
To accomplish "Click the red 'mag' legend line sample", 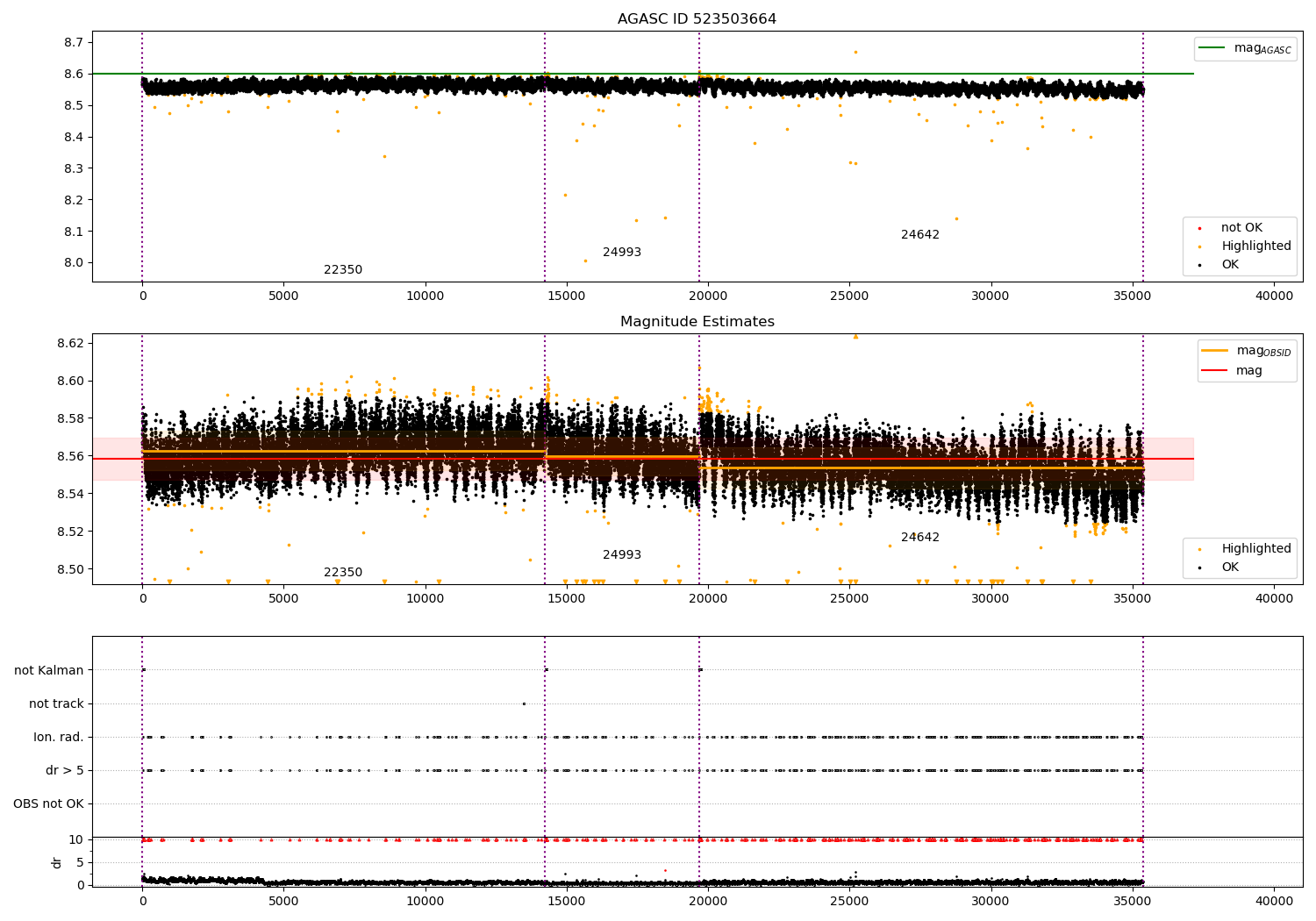I will (x=1214, y=370).
